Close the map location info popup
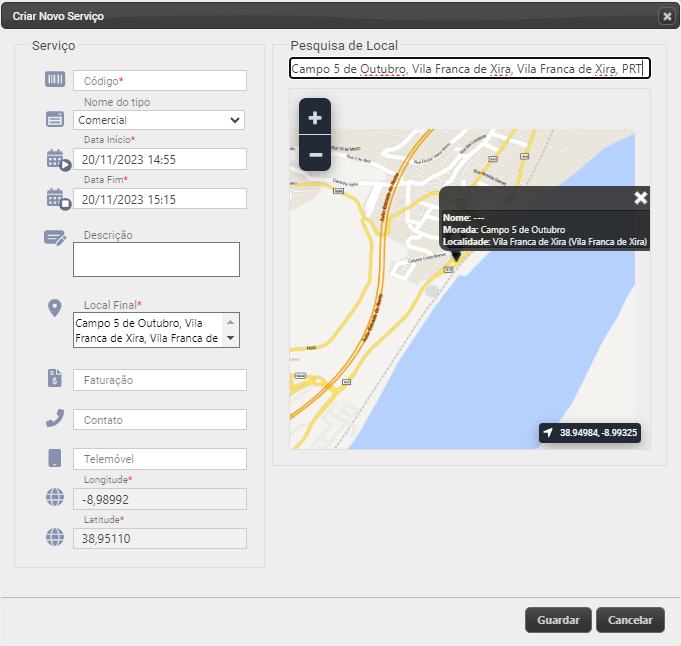681x646 pixels. 641,198
